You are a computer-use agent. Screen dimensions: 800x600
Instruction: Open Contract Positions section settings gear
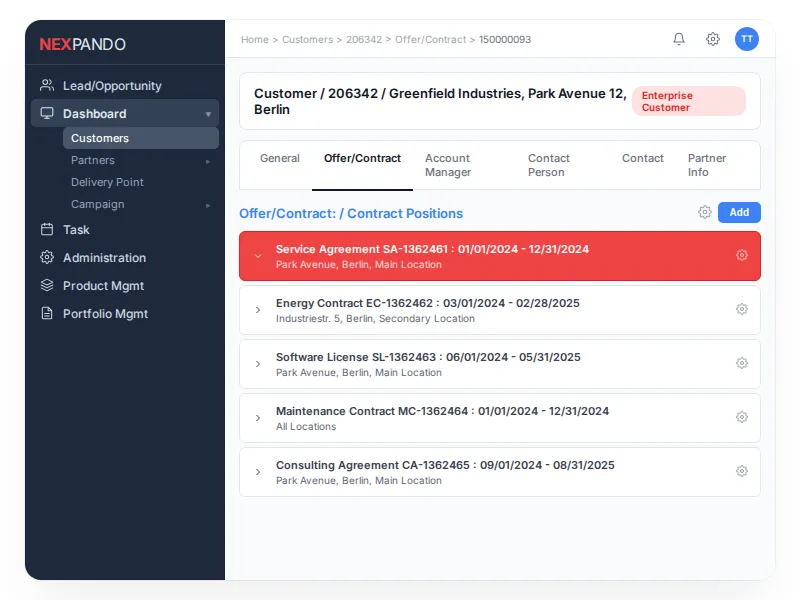[705, 212]
